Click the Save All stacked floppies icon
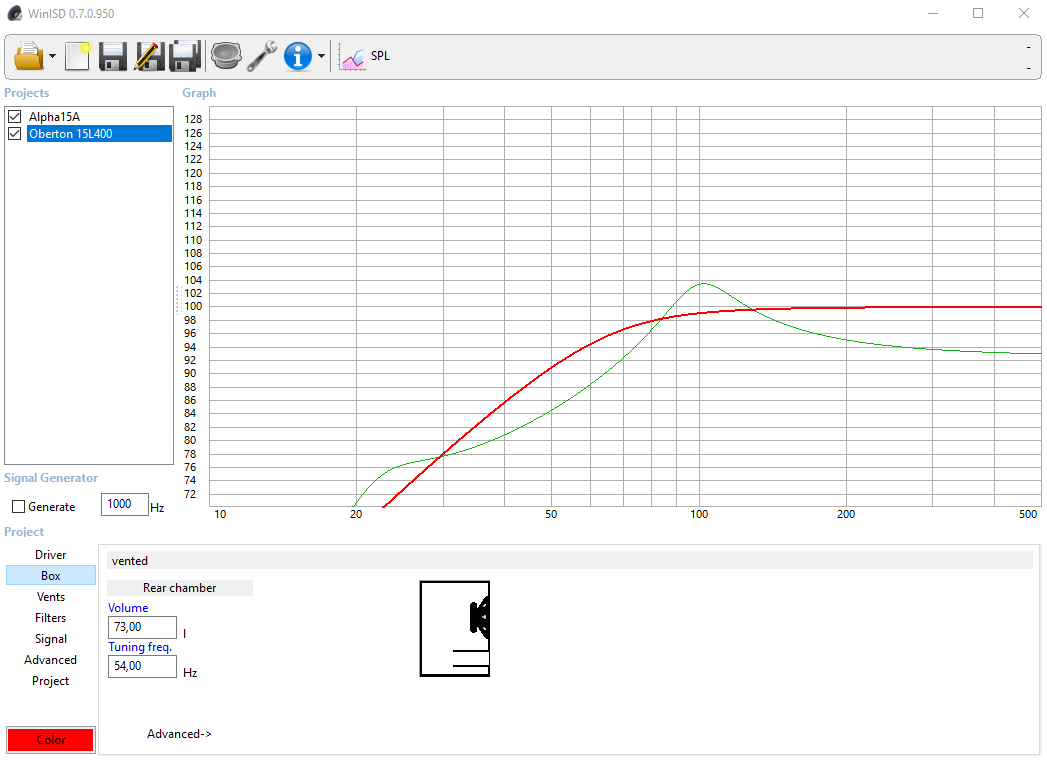 185,56
